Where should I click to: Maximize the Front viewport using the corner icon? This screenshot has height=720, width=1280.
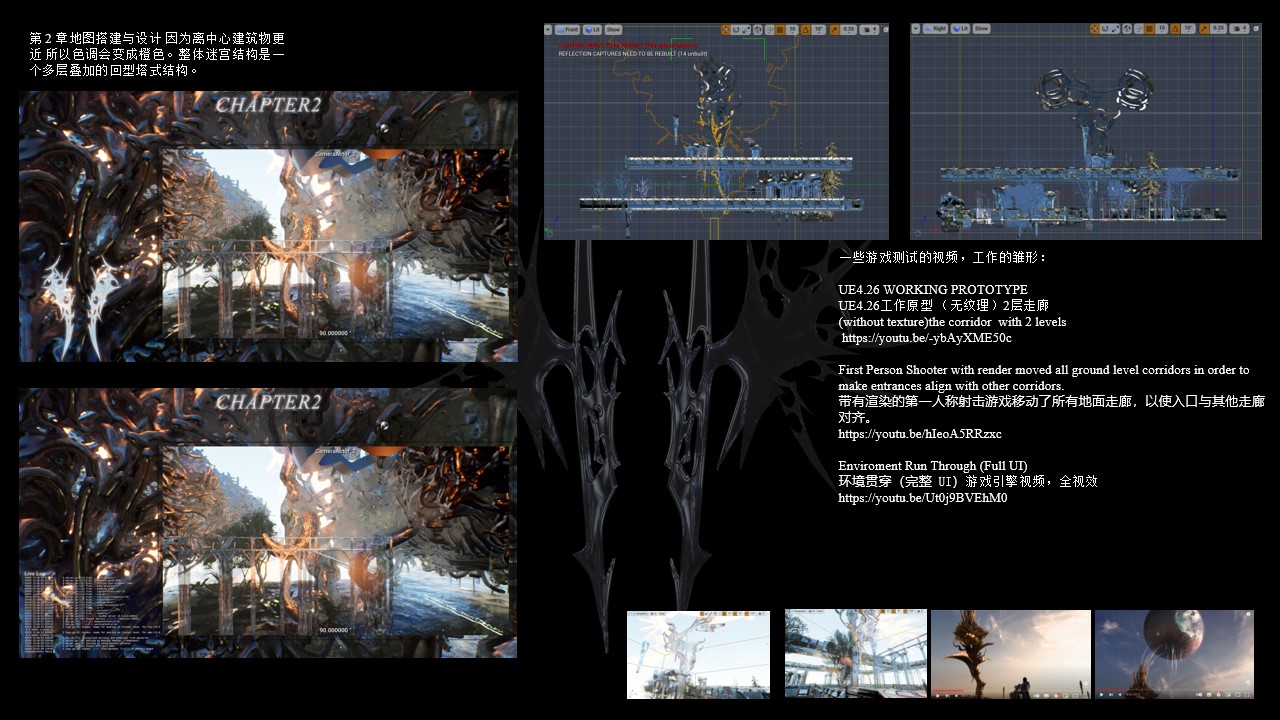click(886, 30)
